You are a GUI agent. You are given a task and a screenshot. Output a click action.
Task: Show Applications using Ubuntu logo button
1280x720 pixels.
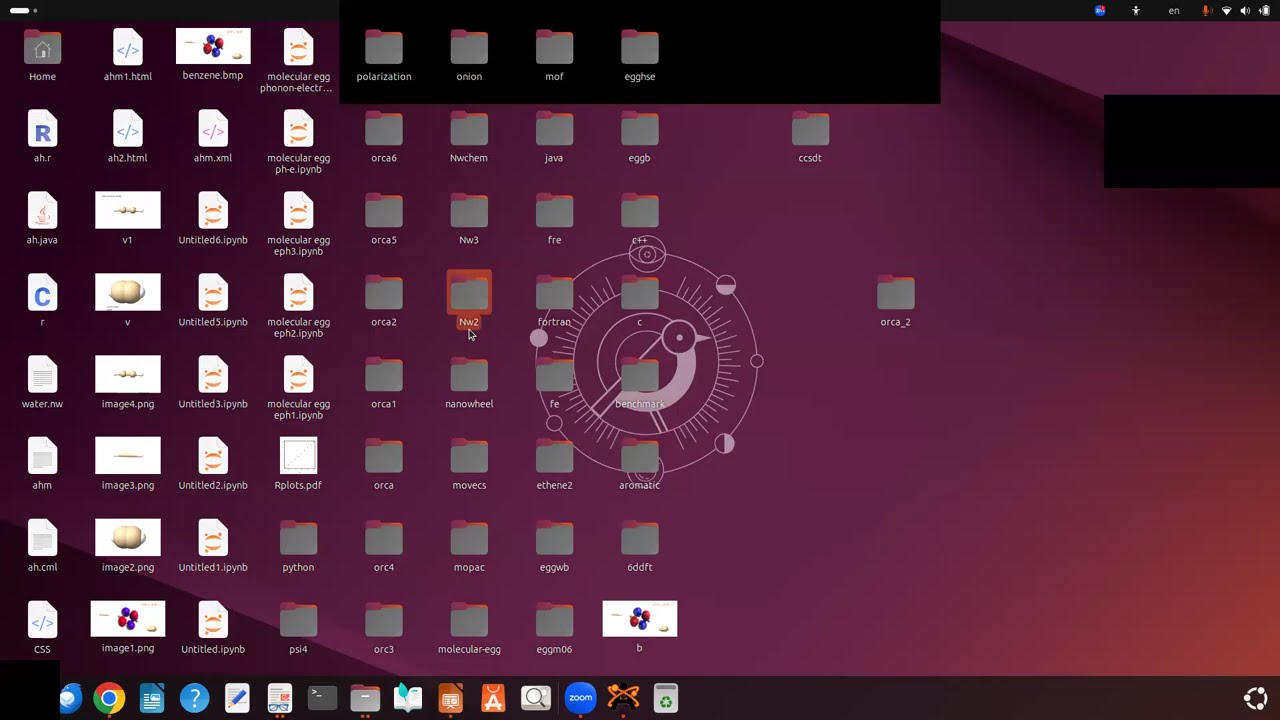click(x=1255, y=698)
